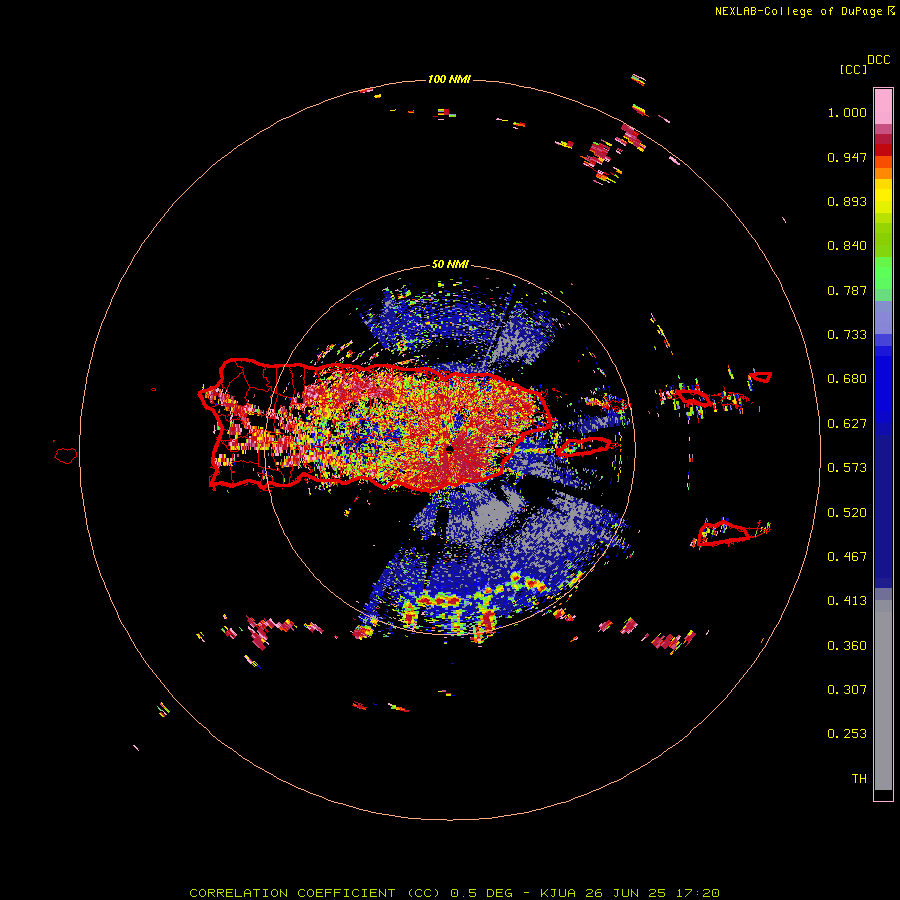Click the 0.467 color scale value

(x=847, y=557)
